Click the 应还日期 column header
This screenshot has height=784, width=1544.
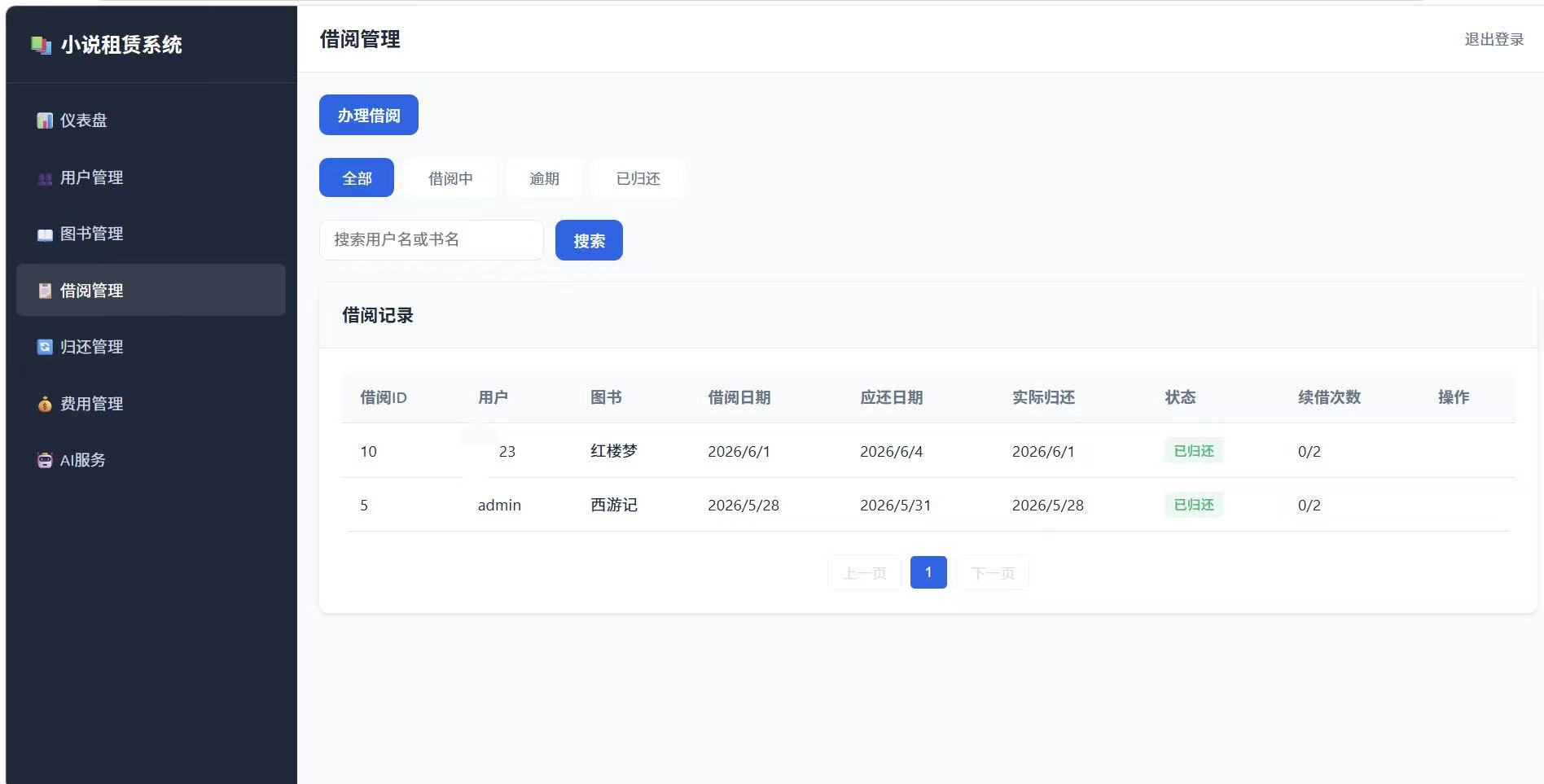click(x=892, y=397)
